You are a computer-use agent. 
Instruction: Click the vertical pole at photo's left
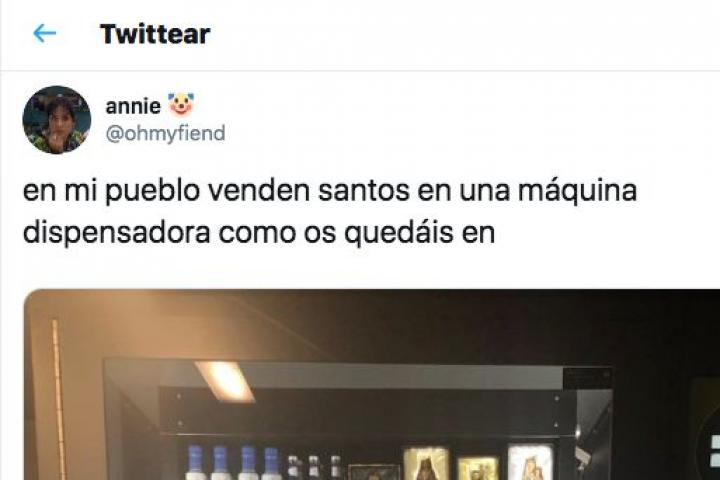pyautogui.click(x=58, y=400)
